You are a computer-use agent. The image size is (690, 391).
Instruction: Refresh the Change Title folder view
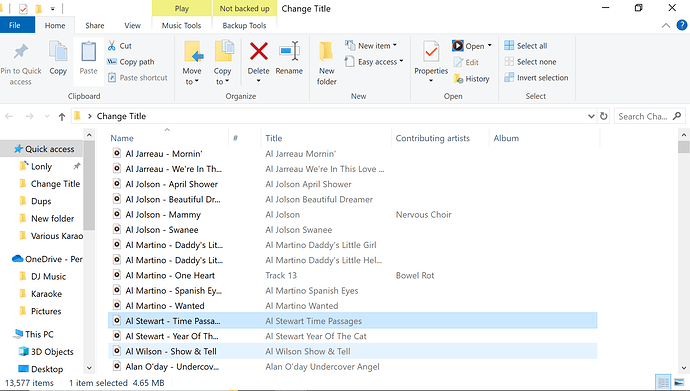(x=604, y=116)
